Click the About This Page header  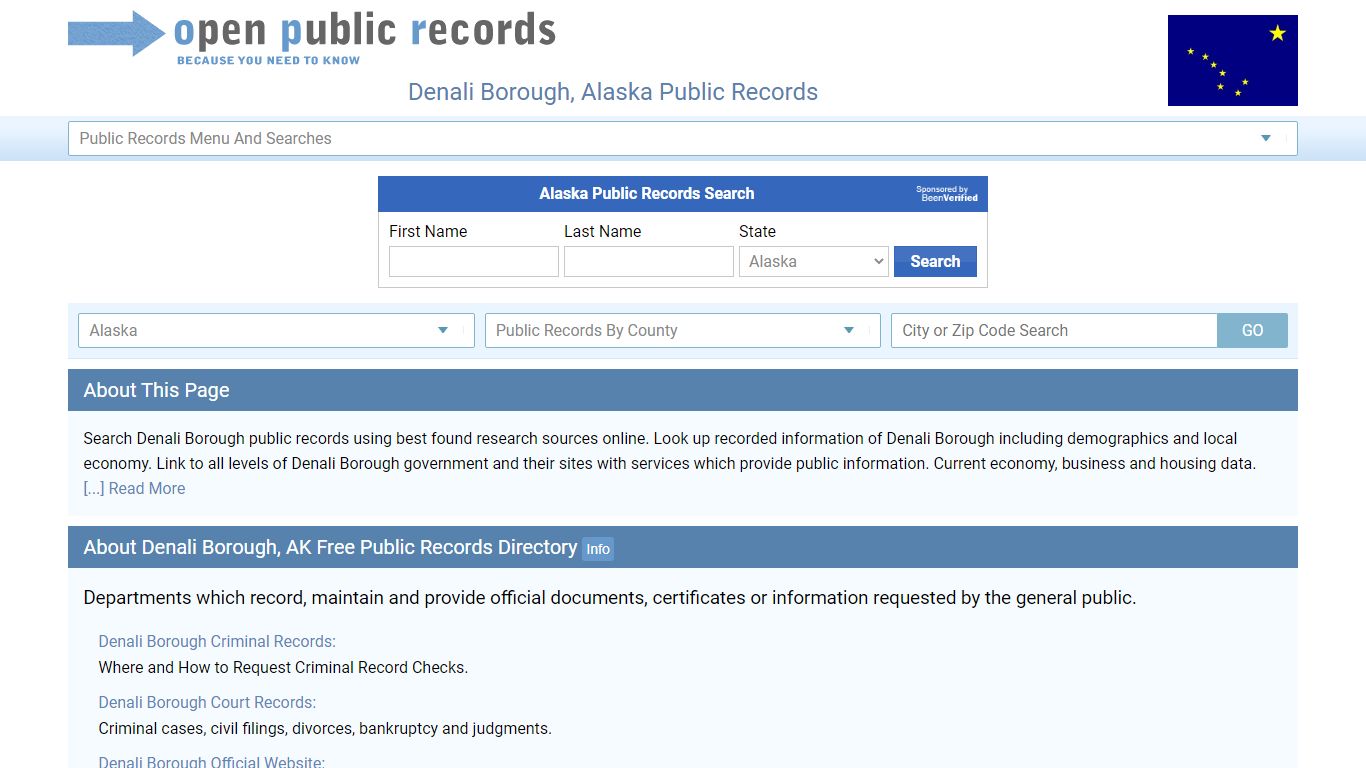tap(682, 390)
